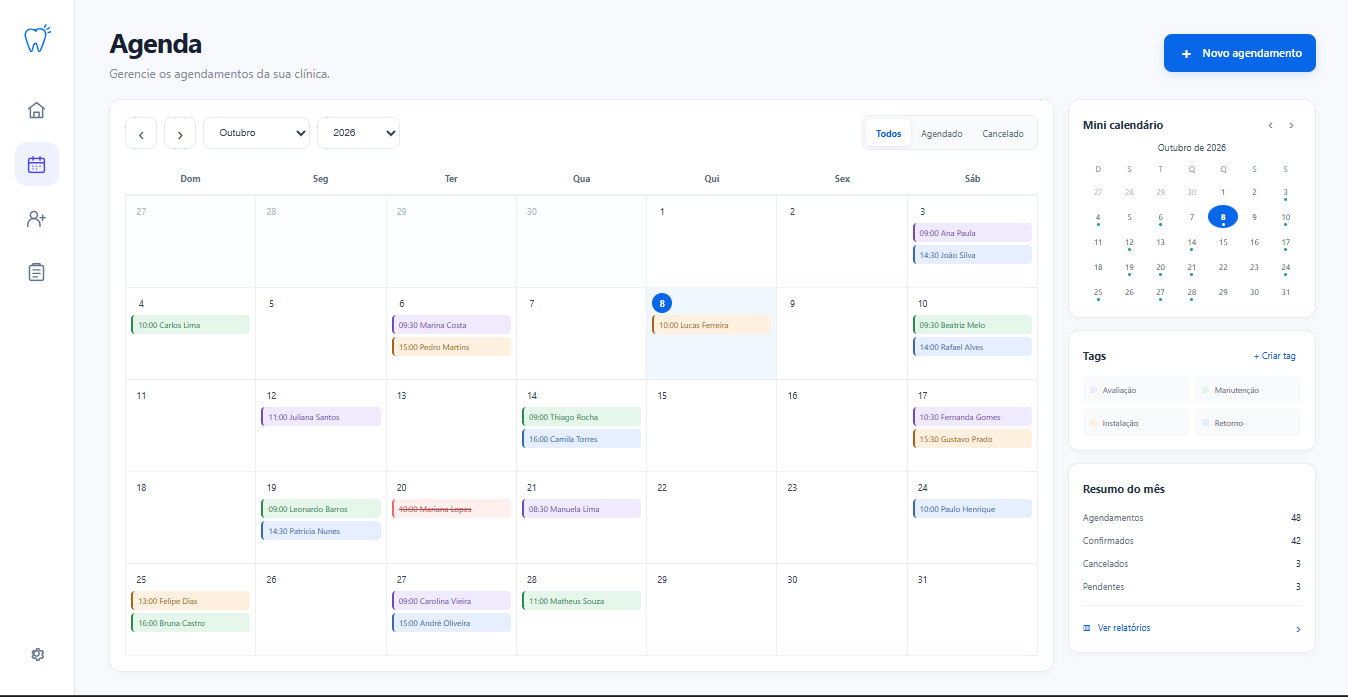Click the Confirmados row label
Image resolution: width=1348 pixels, height=697 pixels.
tap(1108, 541)
